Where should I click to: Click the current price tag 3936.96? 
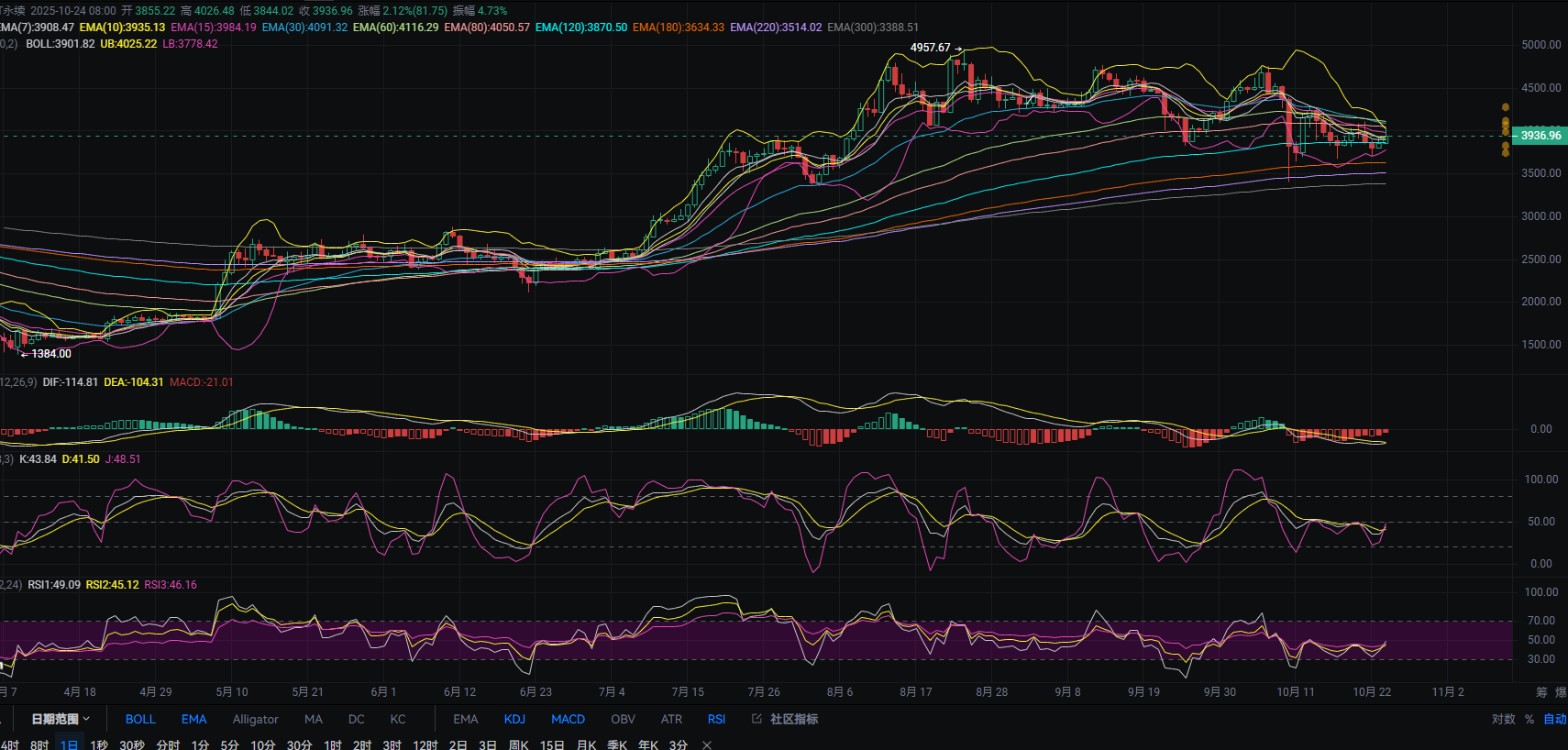coord(1540,136)
